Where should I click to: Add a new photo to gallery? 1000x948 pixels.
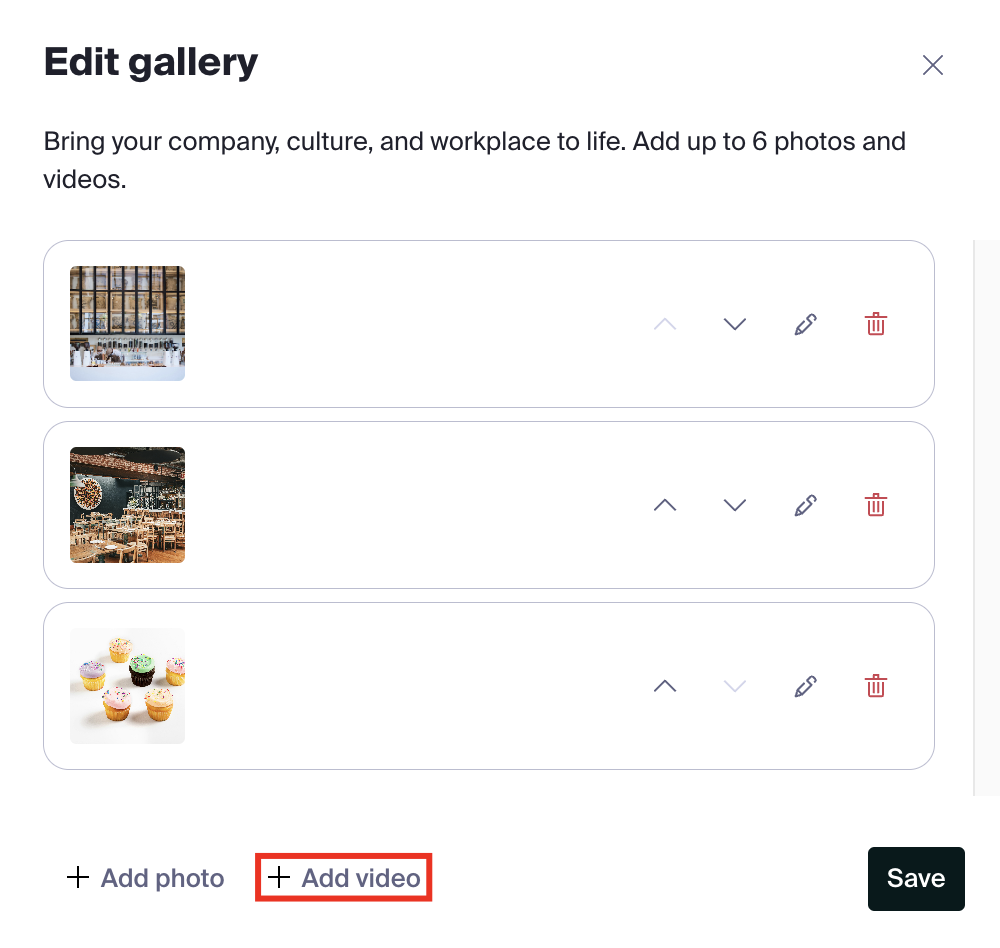(x=145, y=878)
